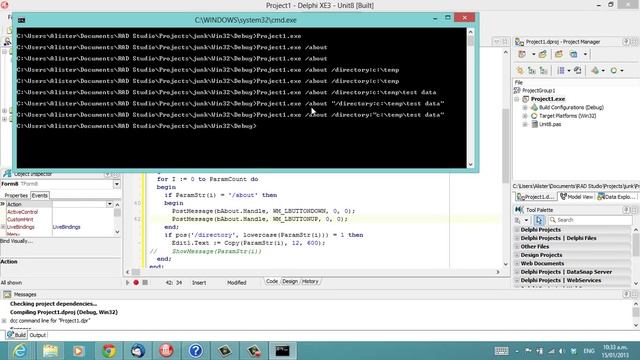This screenshot has height=360, width=640.
Task: Click the add-file folder icon in Project Manager toolbar
Action: coord(543,54)
